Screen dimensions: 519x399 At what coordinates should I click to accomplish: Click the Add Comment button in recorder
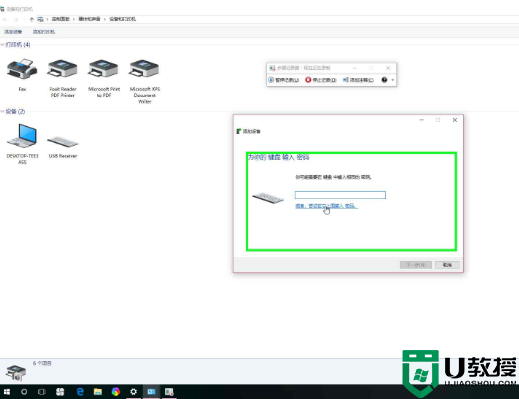(358, 80)
